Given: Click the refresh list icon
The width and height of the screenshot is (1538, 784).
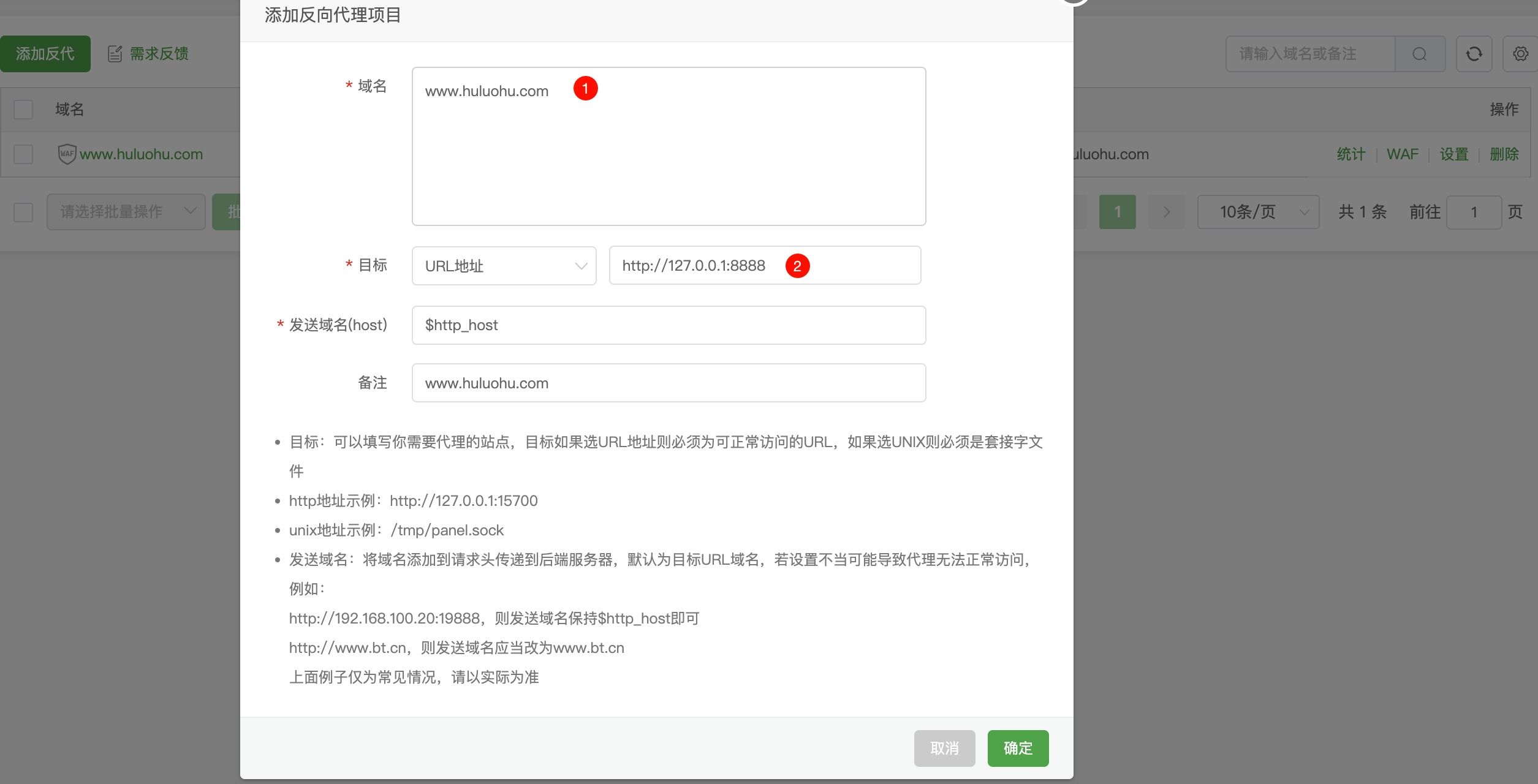Looking at the screenshot, I should (1474, 54).
